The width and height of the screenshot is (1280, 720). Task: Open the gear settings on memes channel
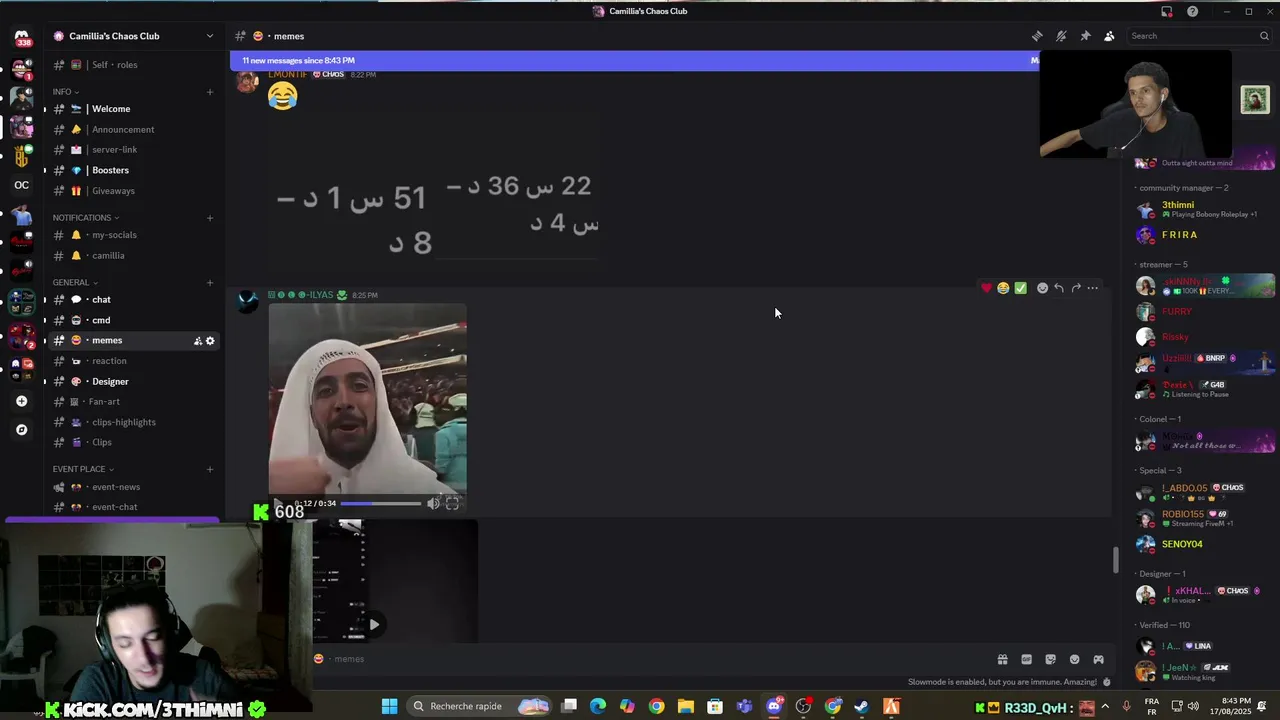(210, 341)
